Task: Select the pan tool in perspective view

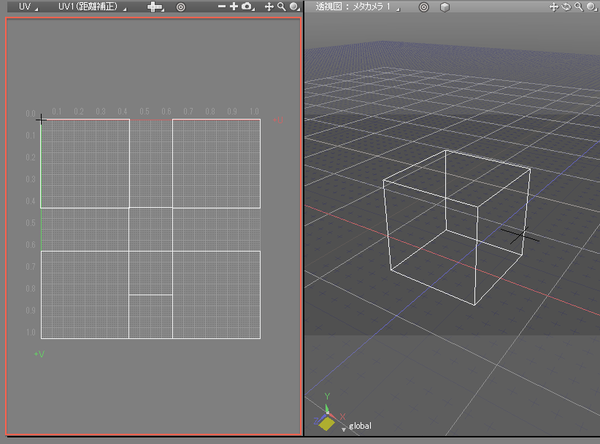Action: click(554, 7)
